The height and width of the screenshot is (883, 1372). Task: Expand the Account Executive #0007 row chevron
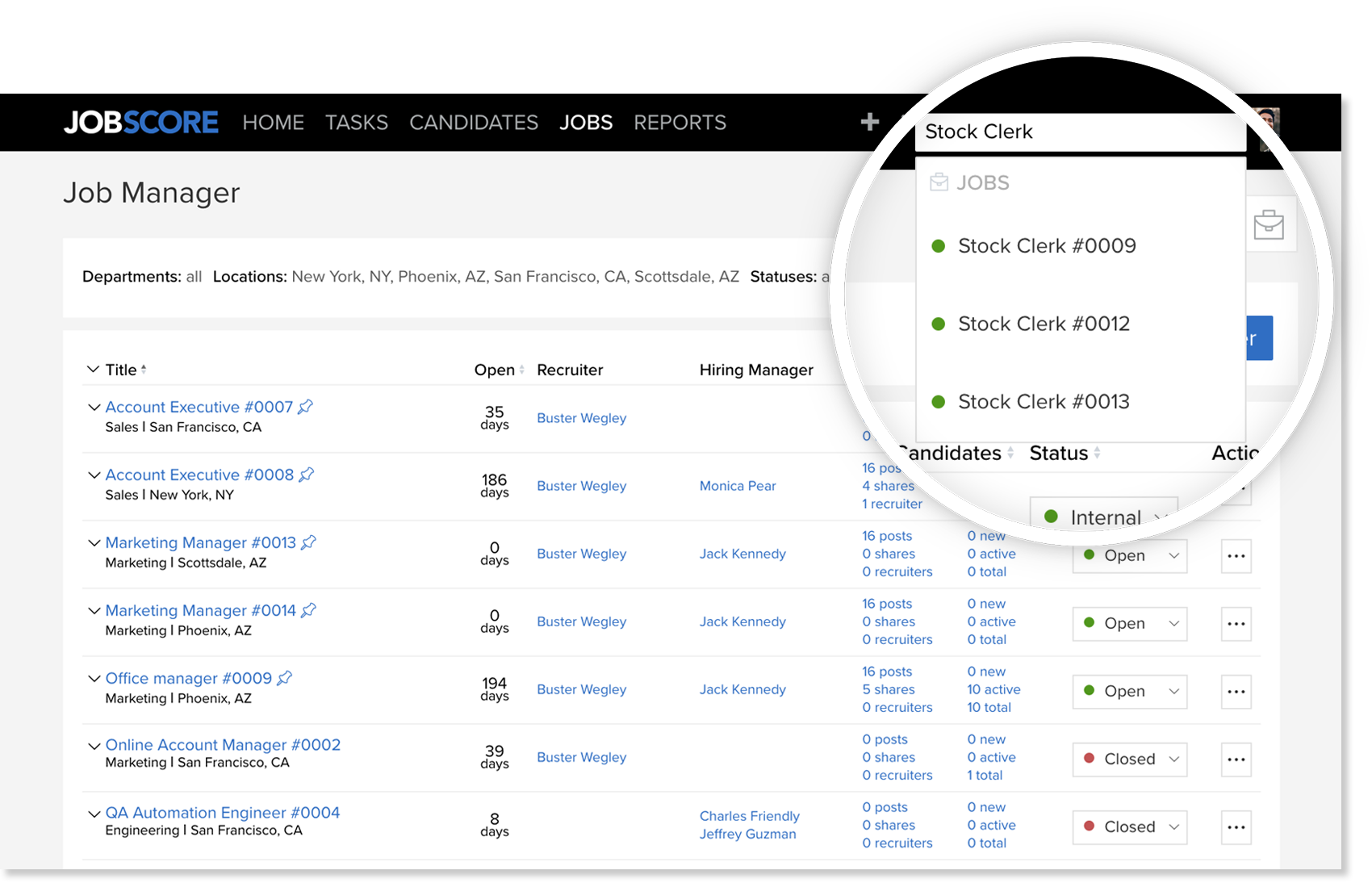[x=94, y=407]
